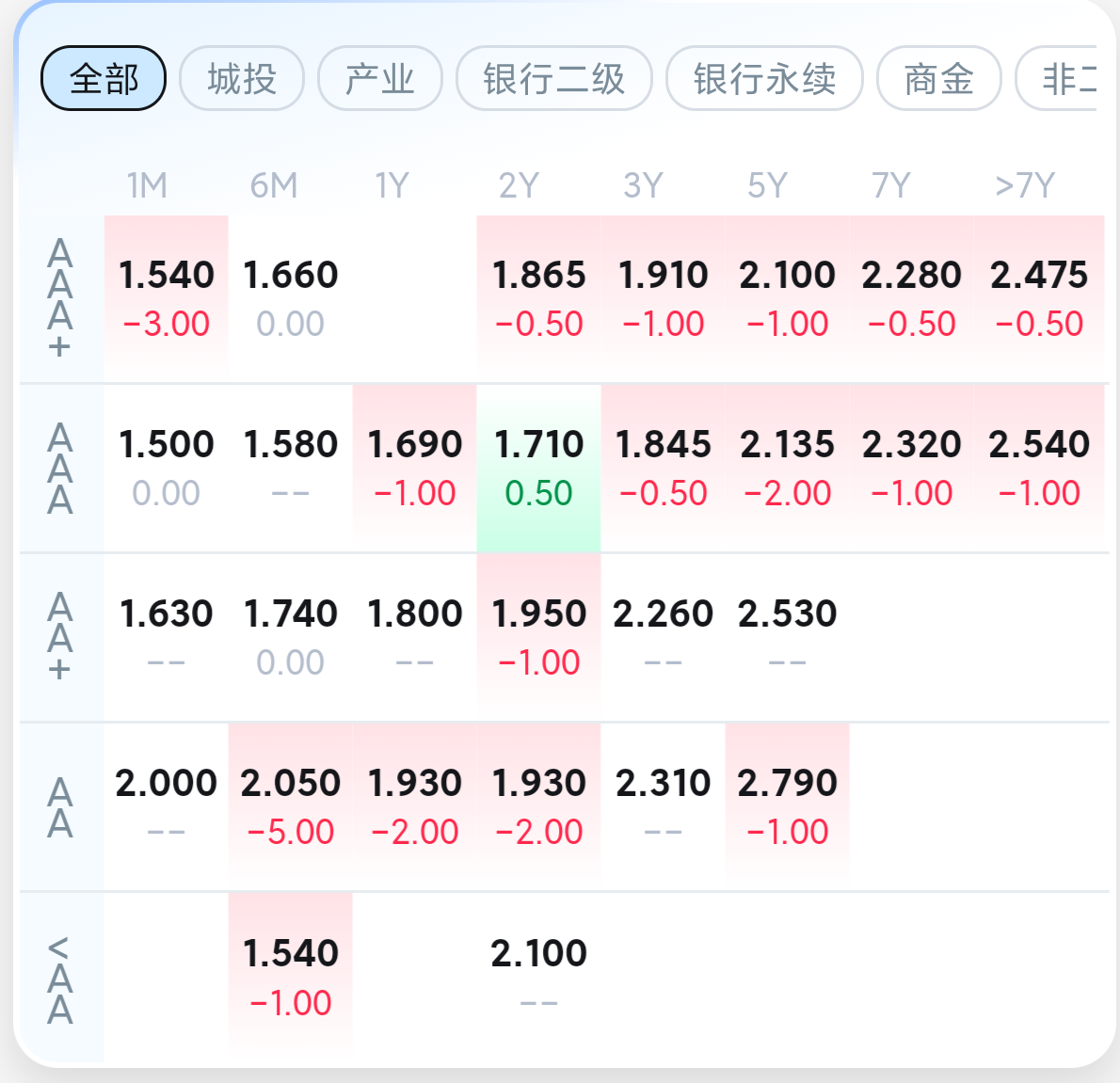Screen dimensions: 1120x1083
Task: Click the 5Y maturity column header
Action: (767, 185)
